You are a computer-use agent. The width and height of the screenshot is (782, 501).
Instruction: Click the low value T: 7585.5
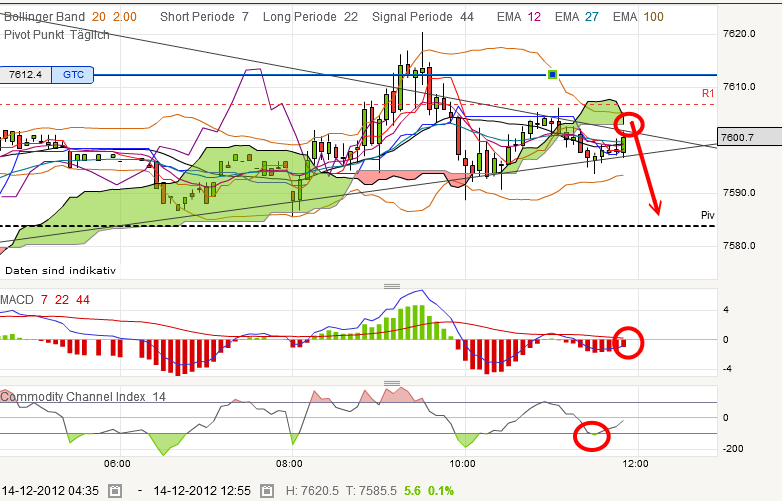tap(370, 491)
